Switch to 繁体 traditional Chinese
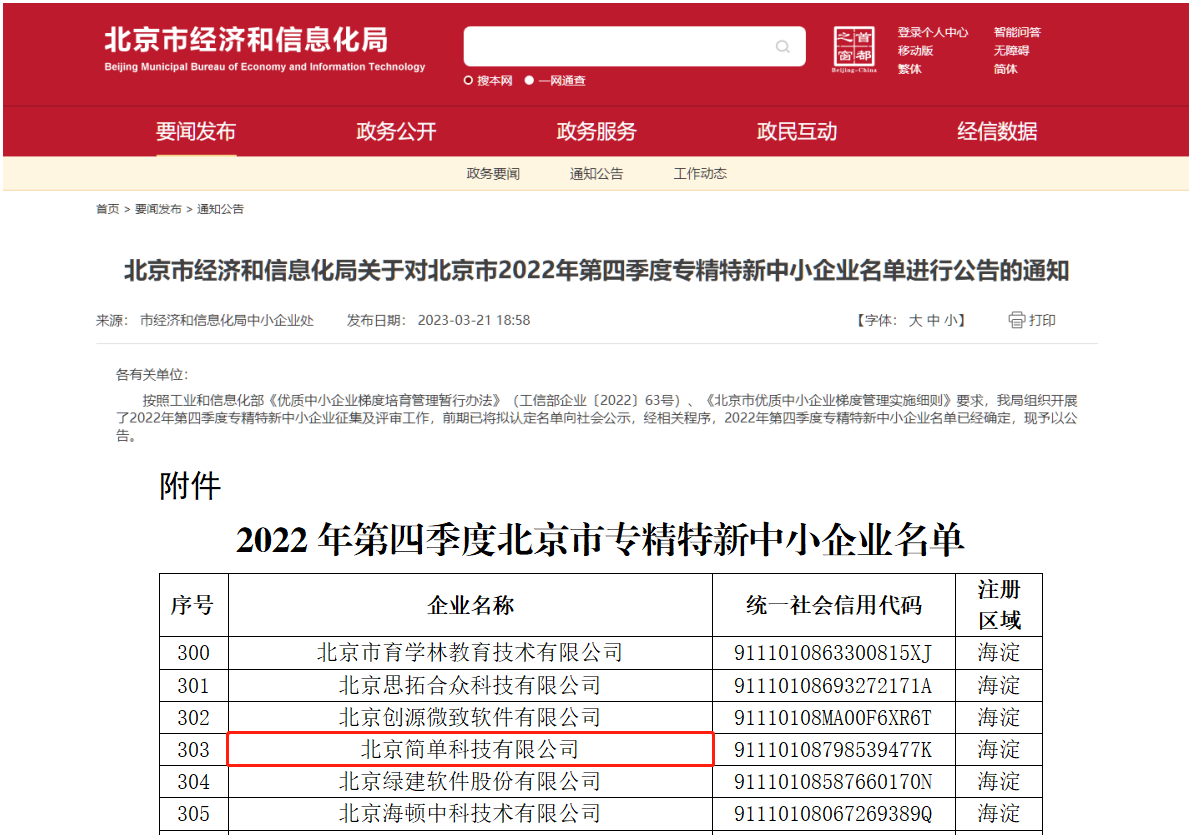 pos(909,69)
